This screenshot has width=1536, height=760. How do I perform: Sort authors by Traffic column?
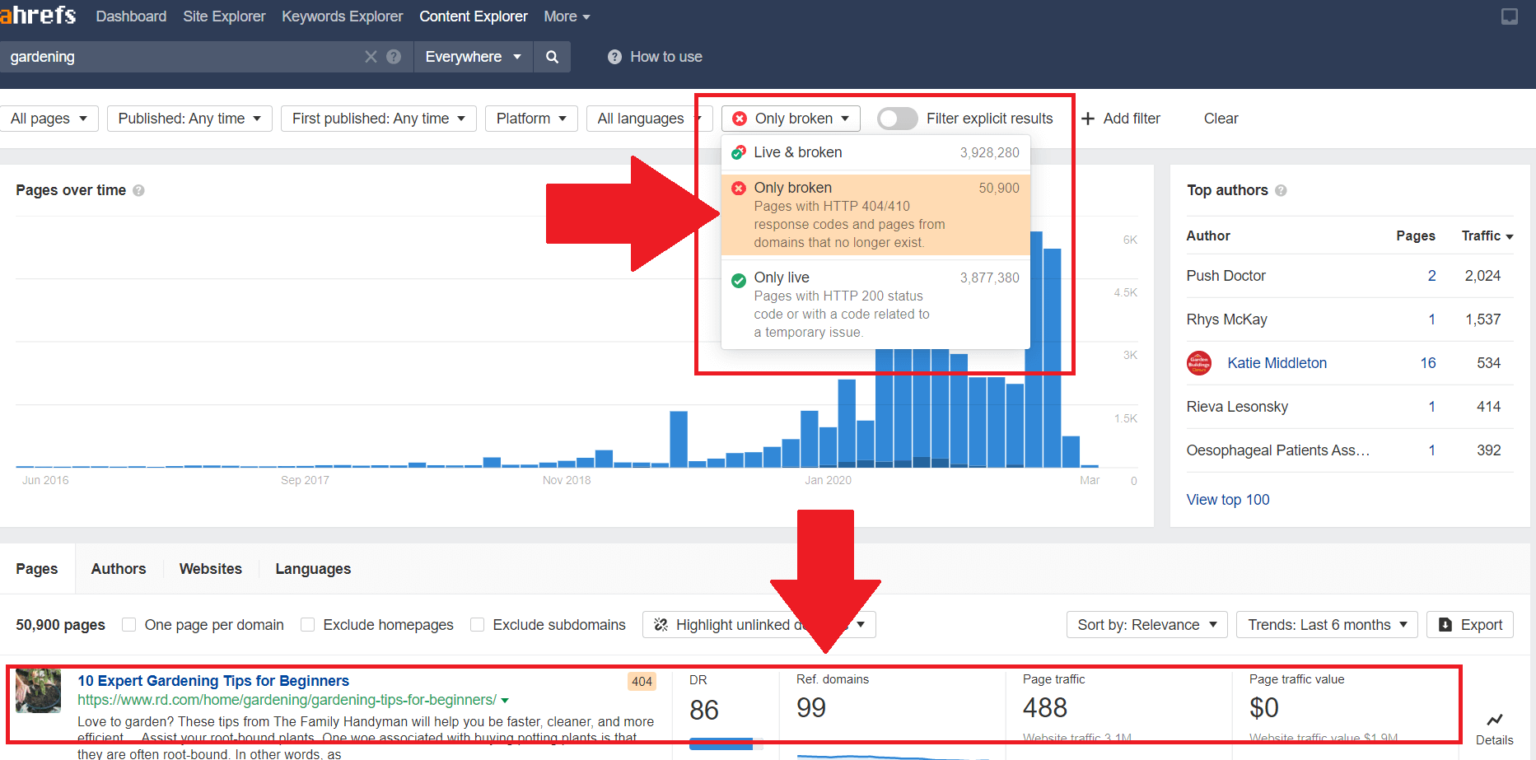click(x=1487, y=236)
